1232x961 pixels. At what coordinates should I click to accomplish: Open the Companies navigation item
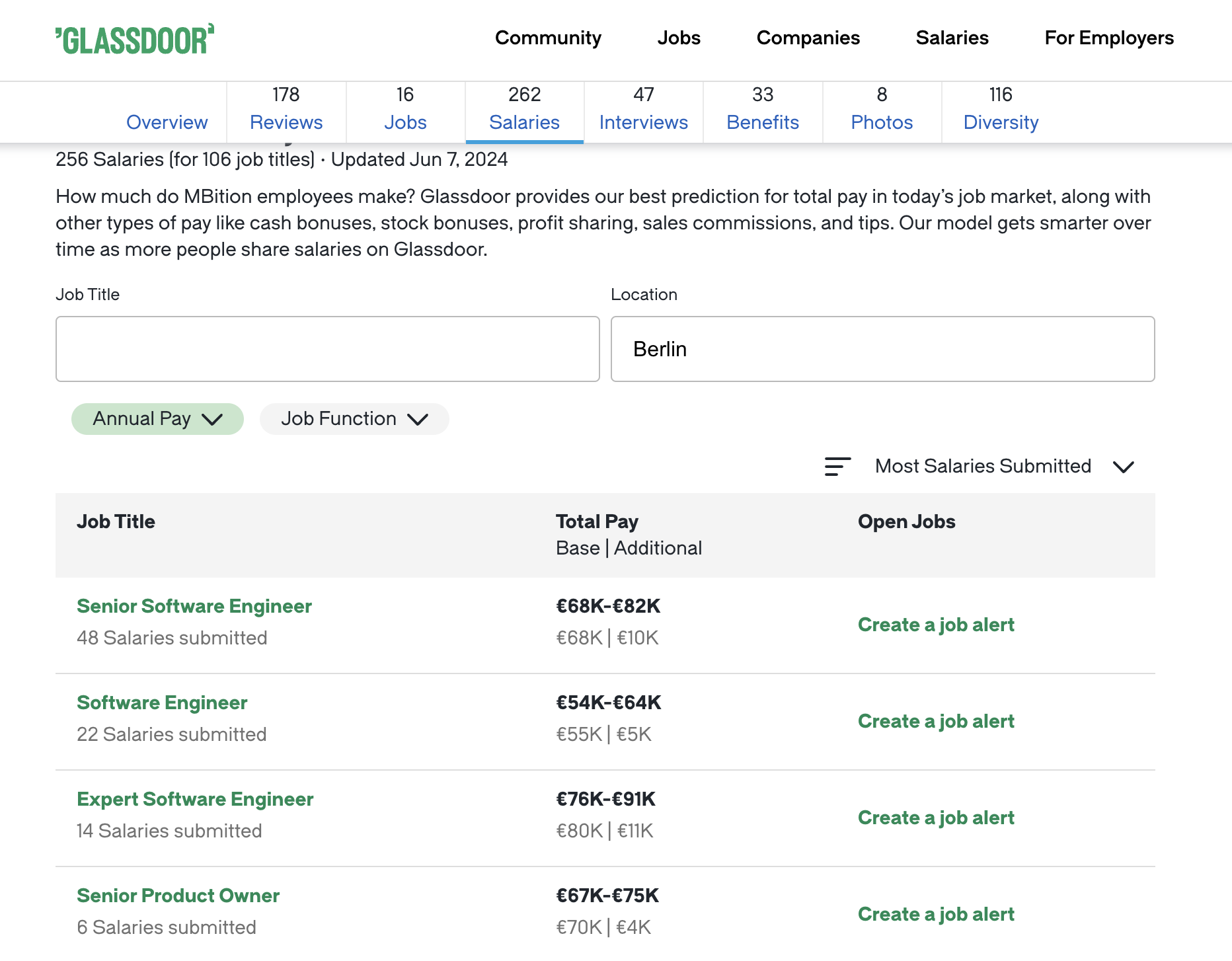pyautogui.click(x=808, y=38)
